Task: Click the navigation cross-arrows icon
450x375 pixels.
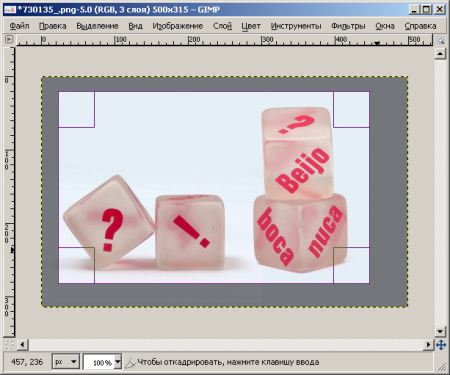Action: click(x=441, y=345)
